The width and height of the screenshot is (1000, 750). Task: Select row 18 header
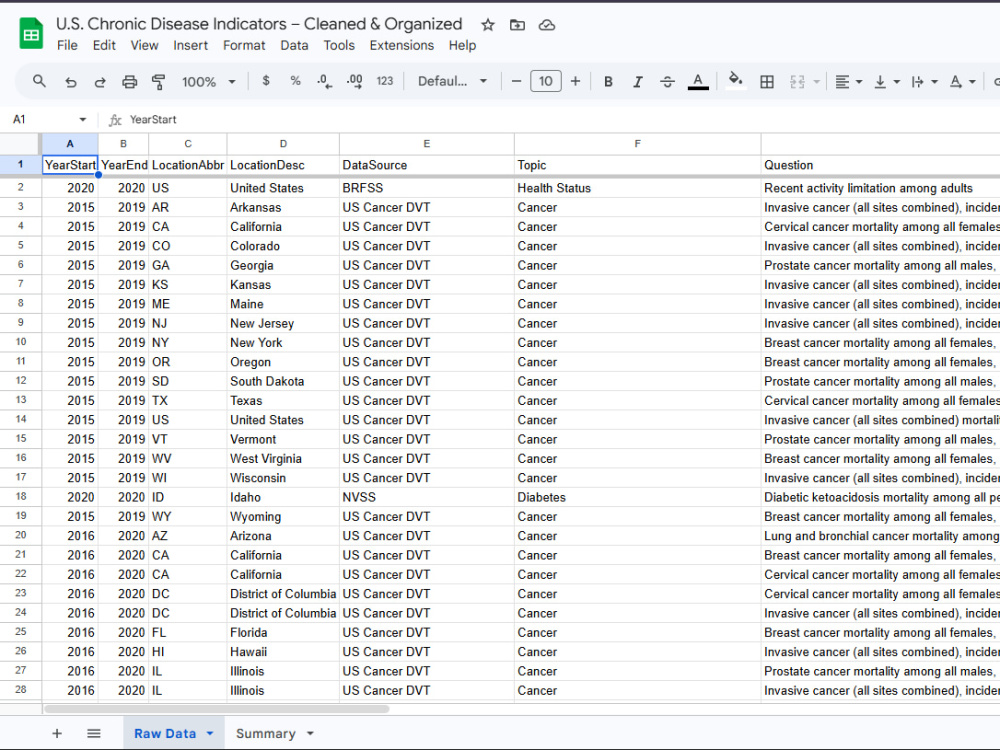(x=21, y=497)
